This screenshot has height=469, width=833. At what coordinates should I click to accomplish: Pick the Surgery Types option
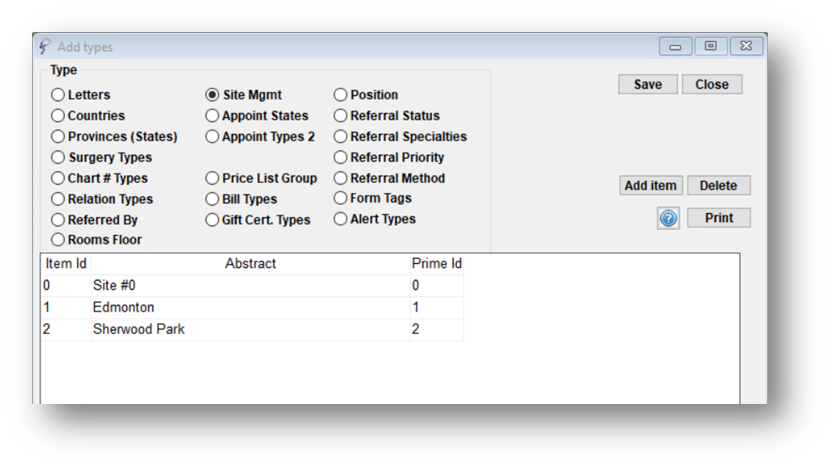click(x=57, y=157)
